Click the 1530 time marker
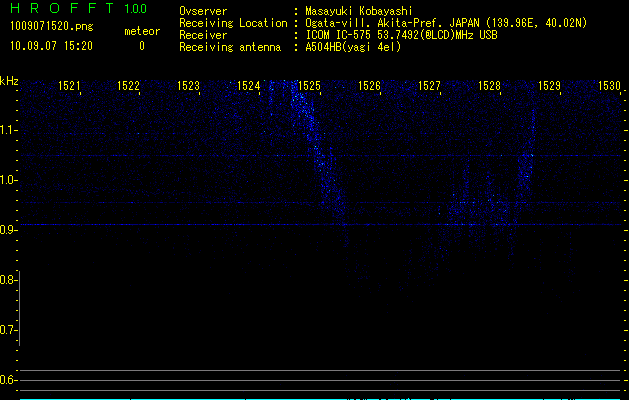Image resolution: width=629 pixels, height=400 pixels. pos(609,86)
